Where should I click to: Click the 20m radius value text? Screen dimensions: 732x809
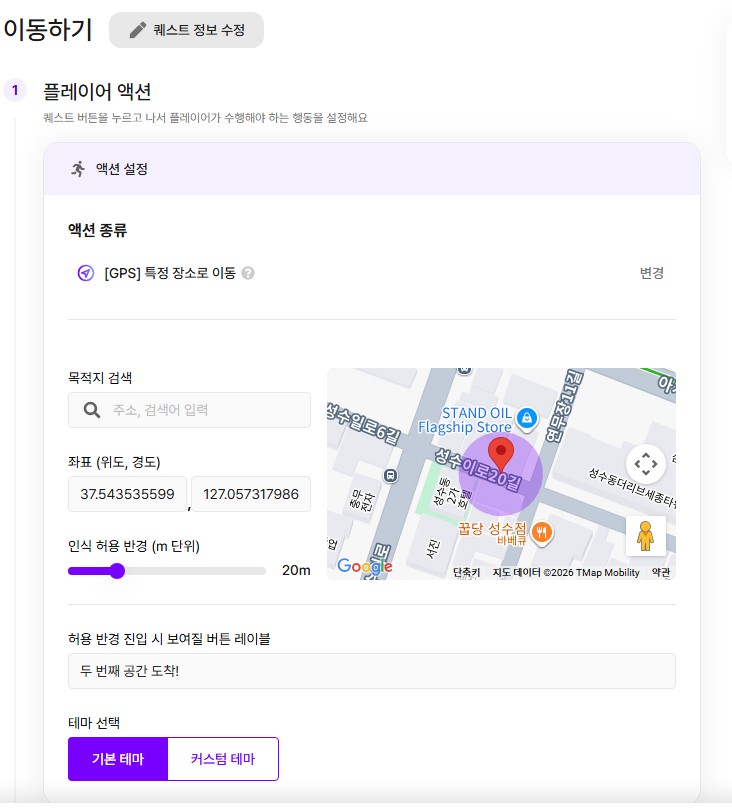(x=296, y=571)
